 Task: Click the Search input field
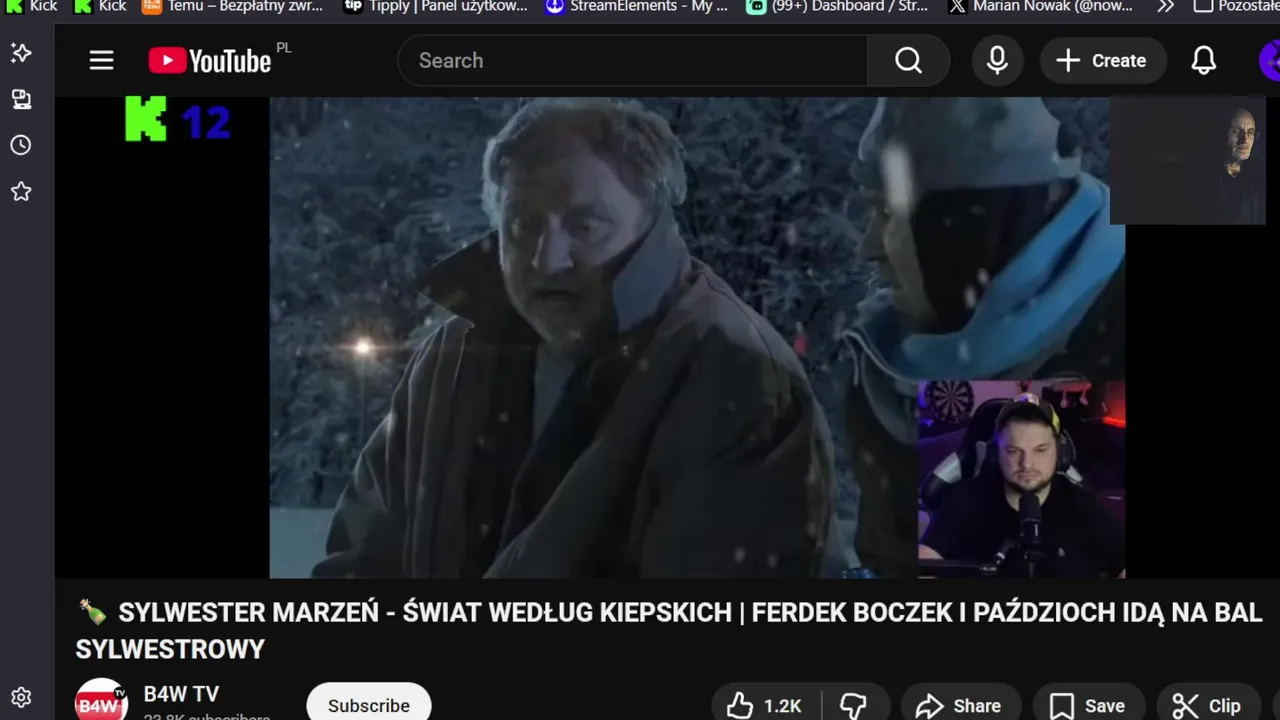[x=632, y=61]
